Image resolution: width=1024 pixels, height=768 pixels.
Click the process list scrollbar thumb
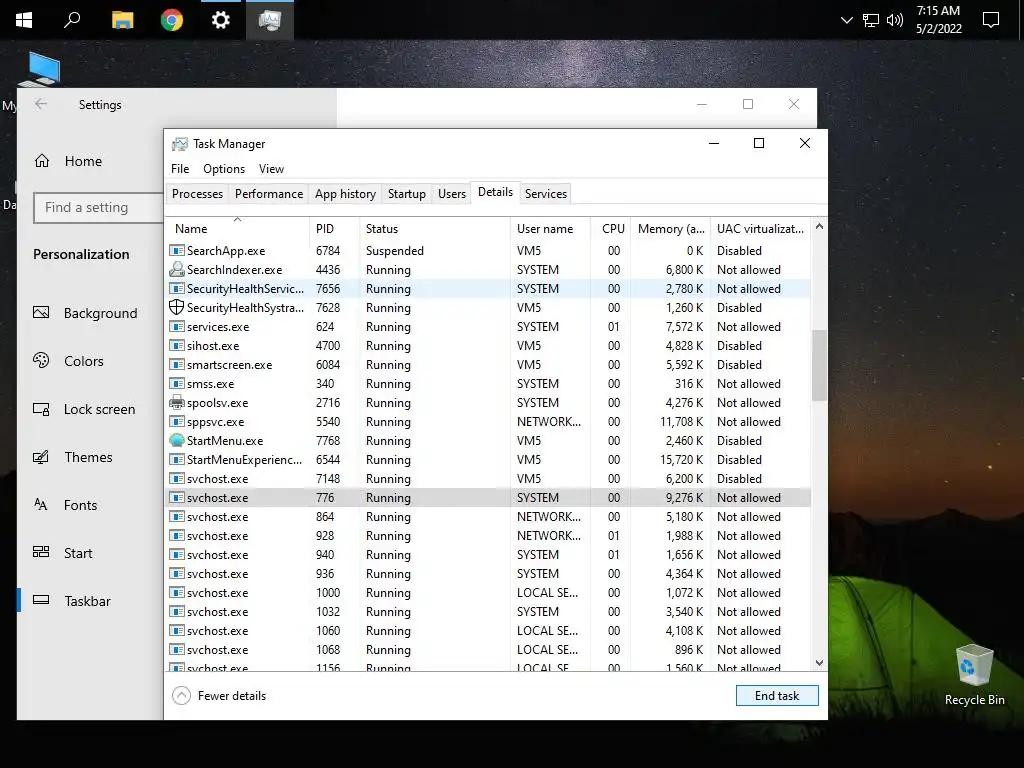coord(819,365)
